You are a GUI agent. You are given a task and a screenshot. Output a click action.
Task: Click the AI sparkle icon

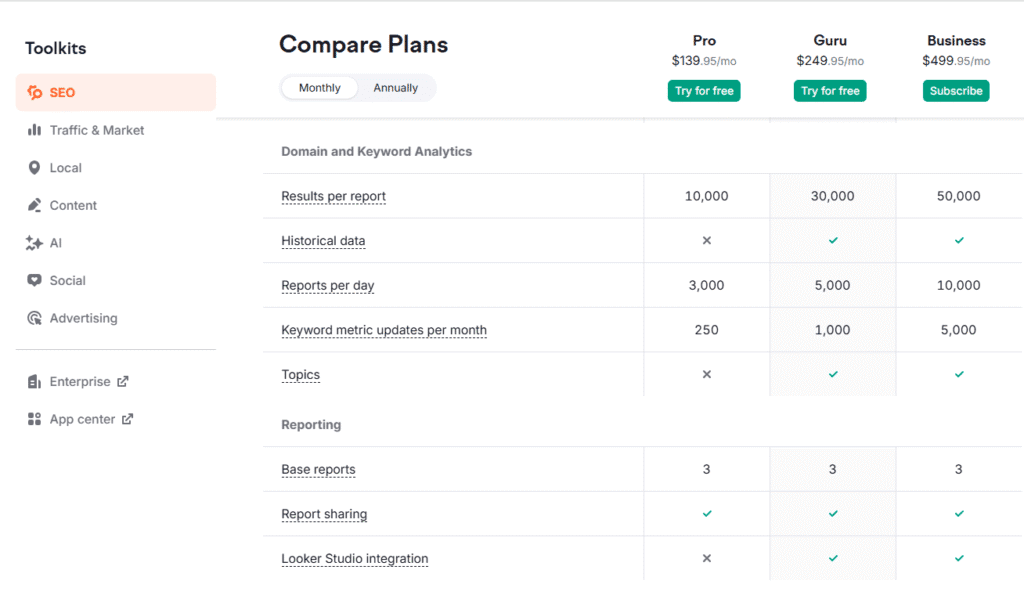pyautogui.click(x=35, y=243)
